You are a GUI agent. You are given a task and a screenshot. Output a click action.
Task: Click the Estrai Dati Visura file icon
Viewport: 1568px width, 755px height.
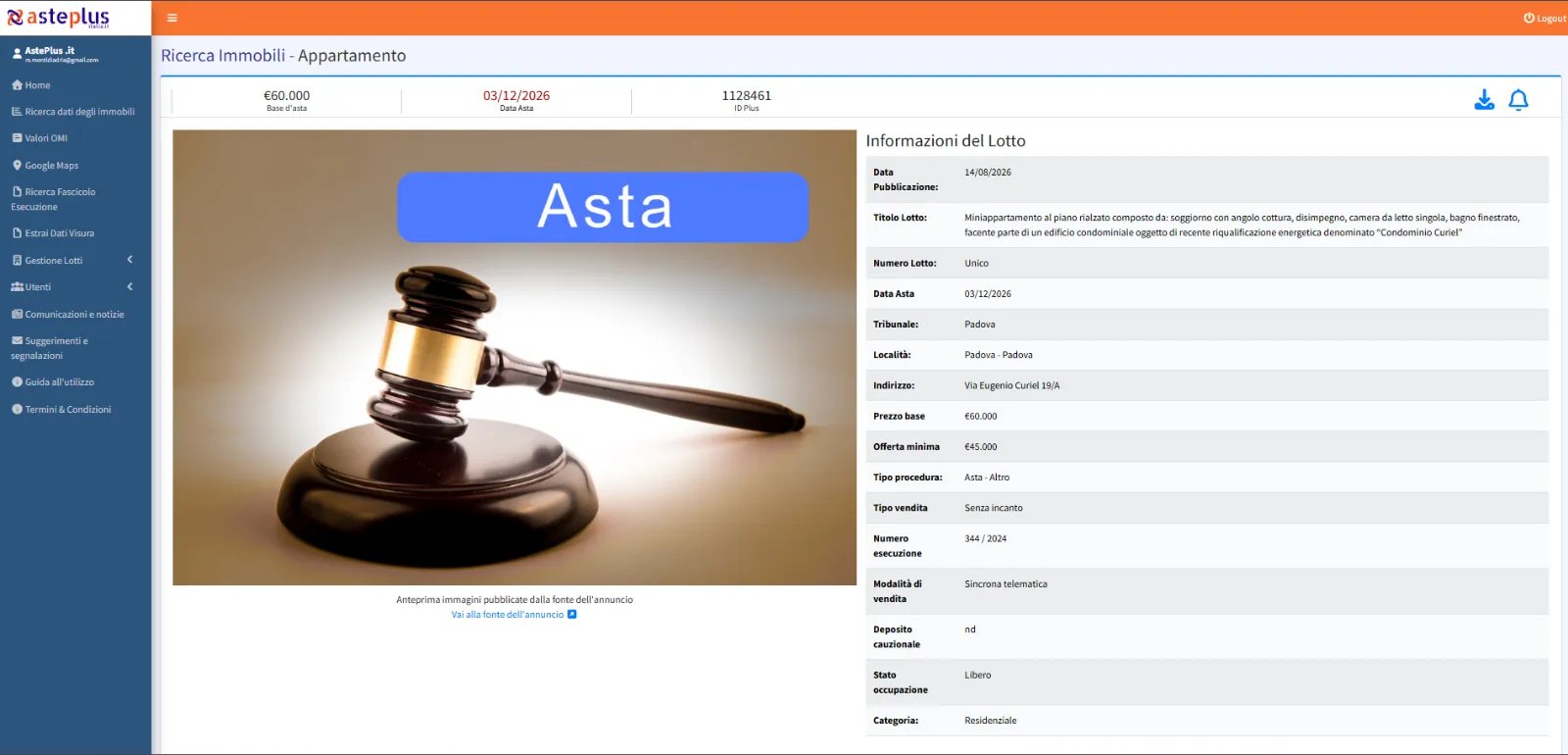point(17,233)
